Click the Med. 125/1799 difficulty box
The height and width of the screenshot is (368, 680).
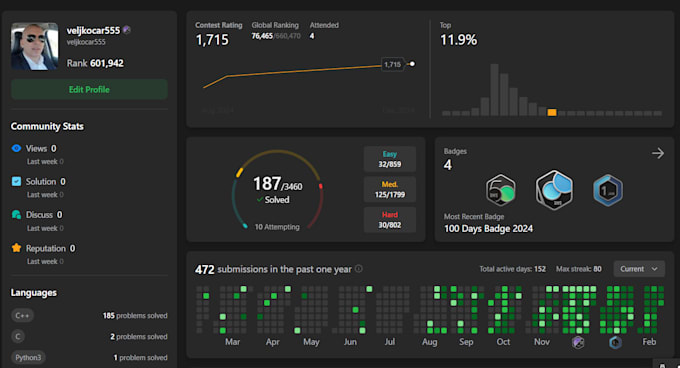point(389,189)
